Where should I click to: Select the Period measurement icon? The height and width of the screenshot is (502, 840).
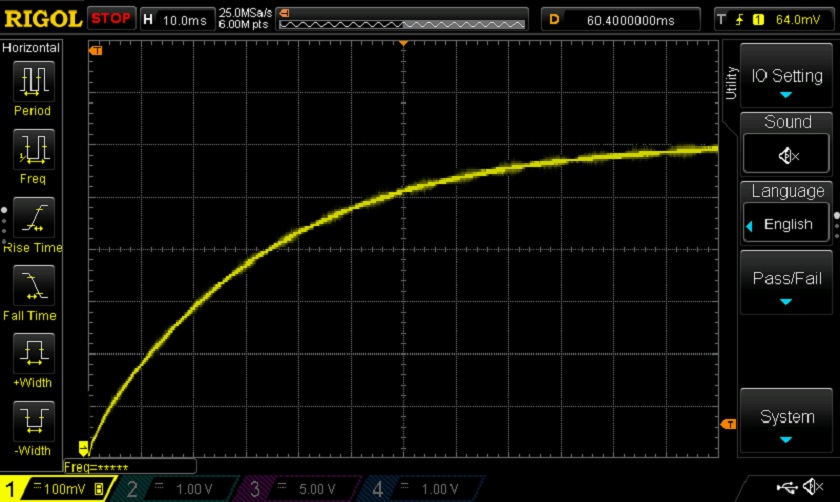click(x=32, y=82)
